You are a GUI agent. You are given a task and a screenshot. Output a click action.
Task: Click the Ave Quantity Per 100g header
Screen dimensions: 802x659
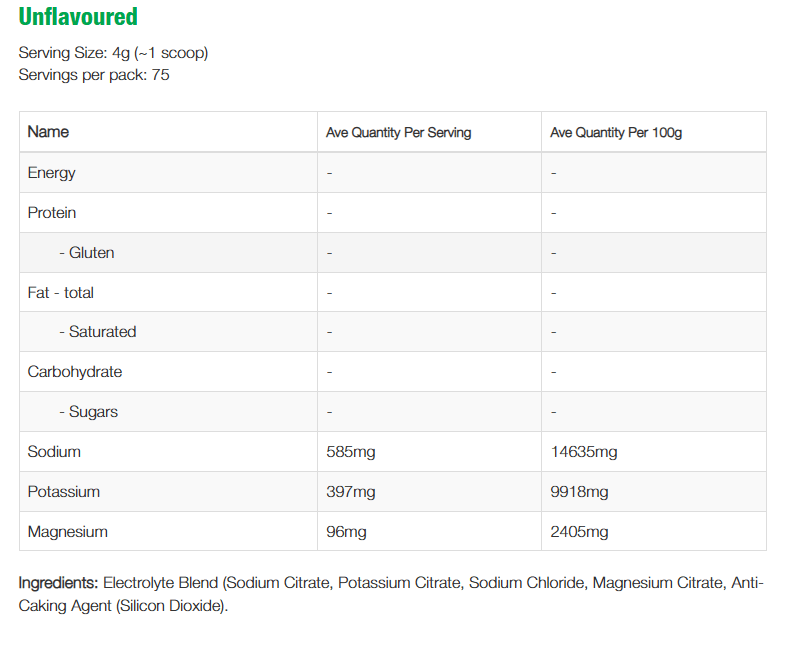(616, 132)
